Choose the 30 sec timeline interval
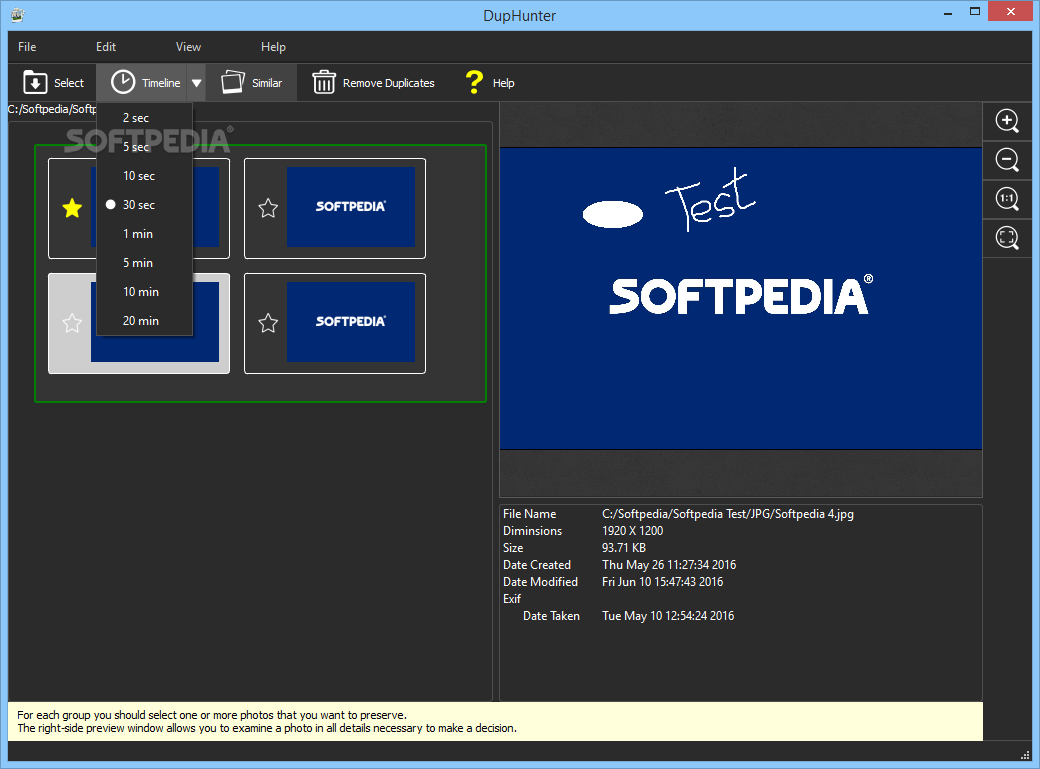Screen dimensions: 1040x769 click(139, 205)
